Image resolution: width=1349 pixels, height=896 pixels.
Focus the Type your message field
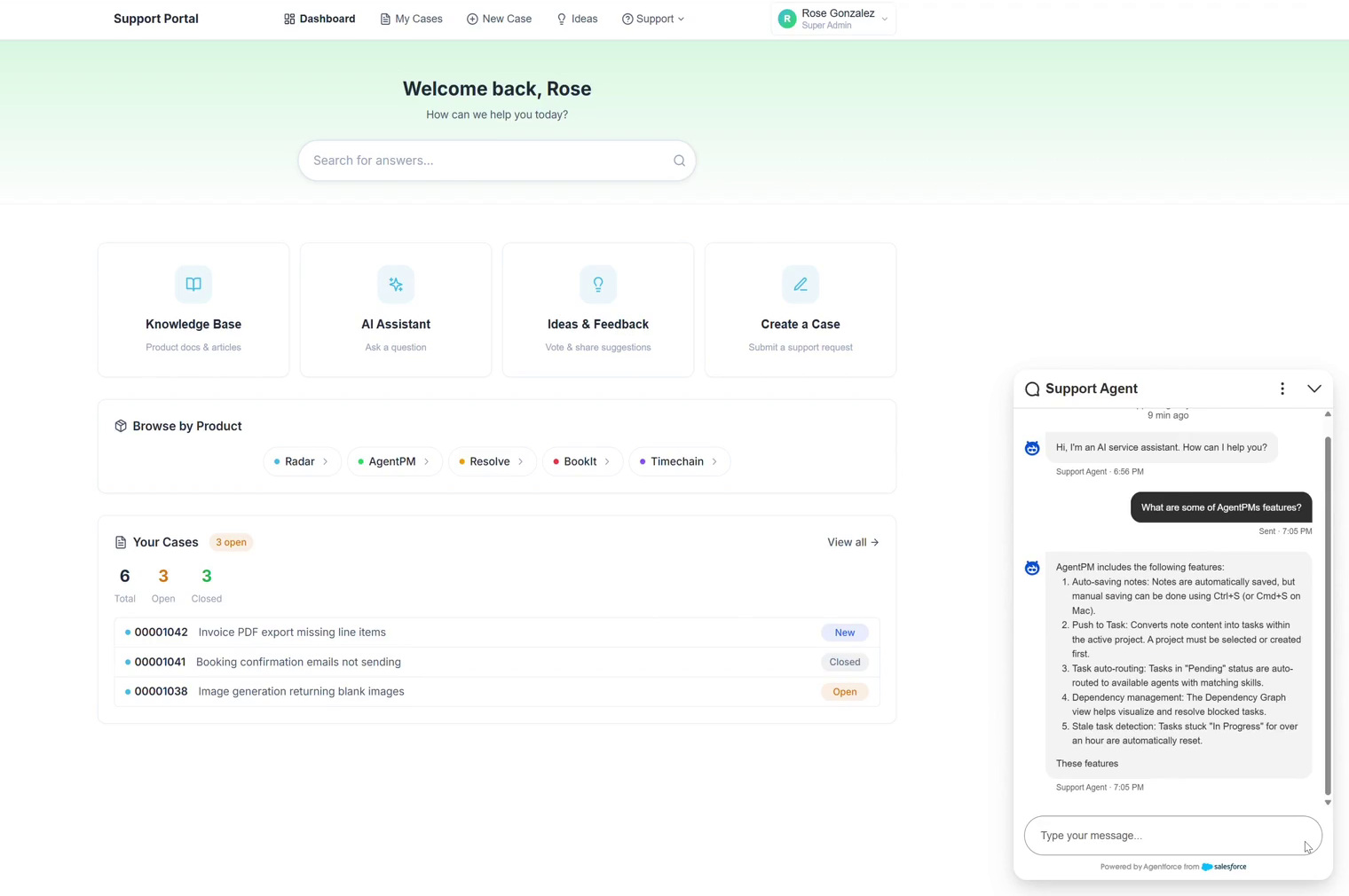[1172, 836]
